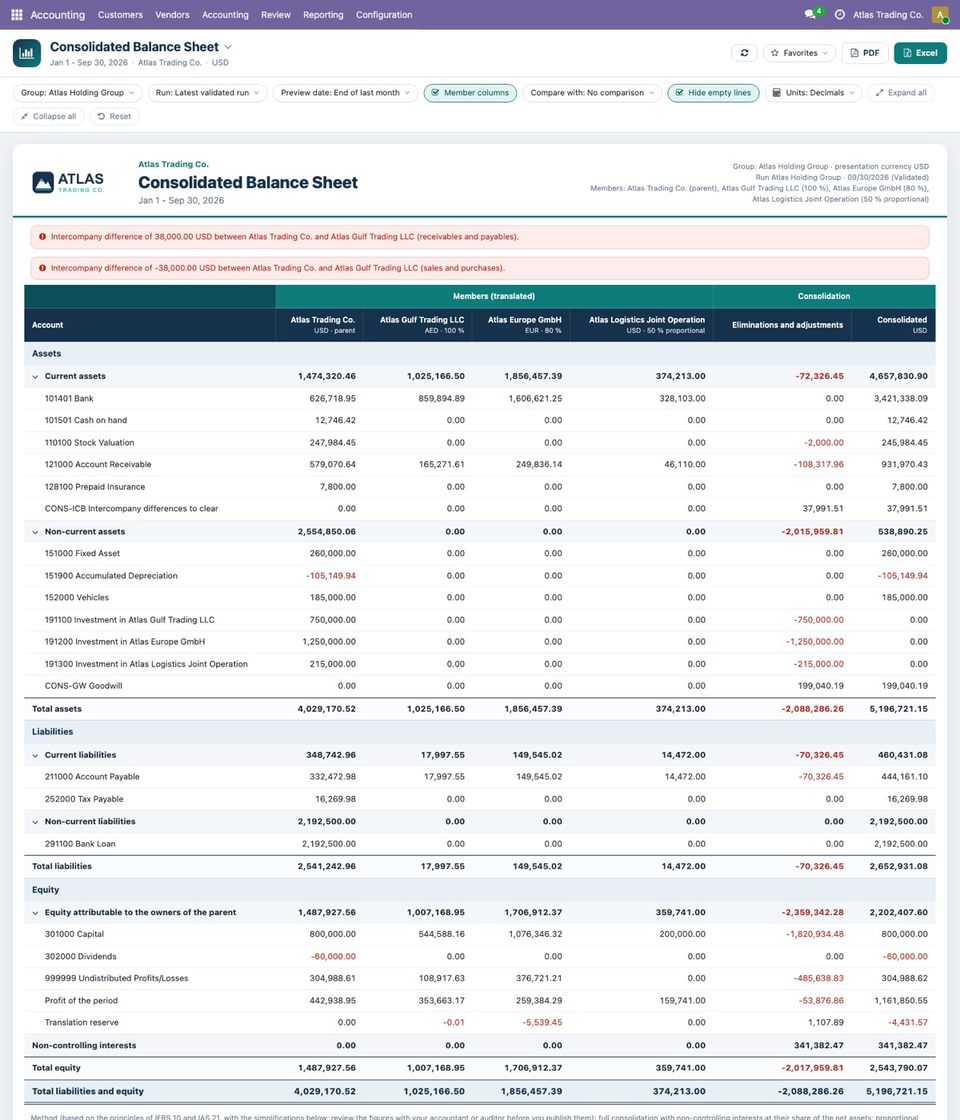The image size is (960, 1120).
Task: Click 999999 Undistributed Profits/Losses row
Action: pyautogui.click(x=480, y=979)
